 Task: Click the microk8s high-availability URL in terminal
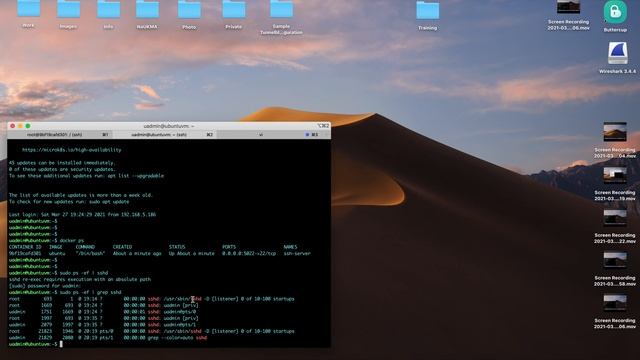[x=72, y=150]
